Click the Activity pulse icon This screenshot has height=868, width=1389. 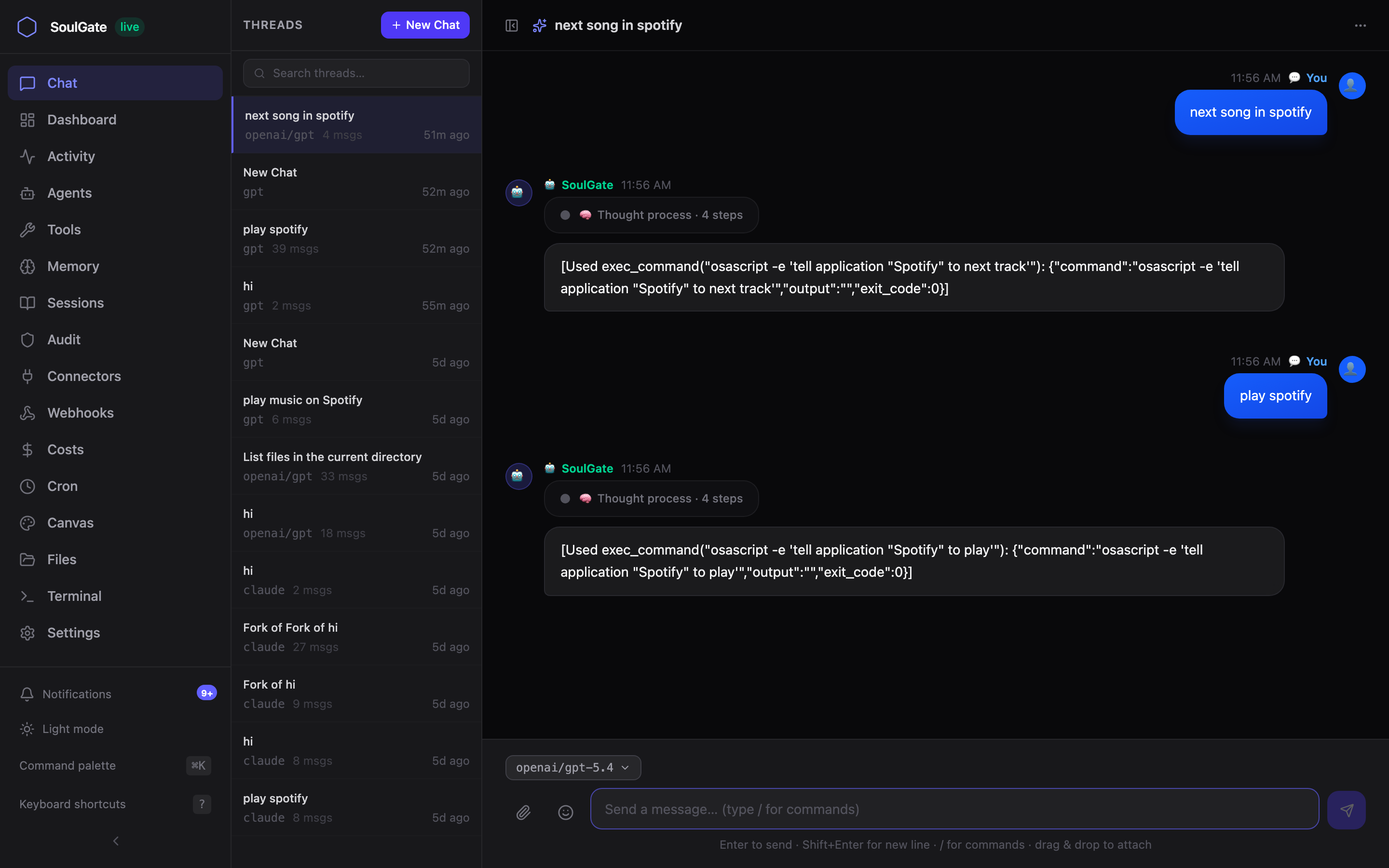coord(27,157)
